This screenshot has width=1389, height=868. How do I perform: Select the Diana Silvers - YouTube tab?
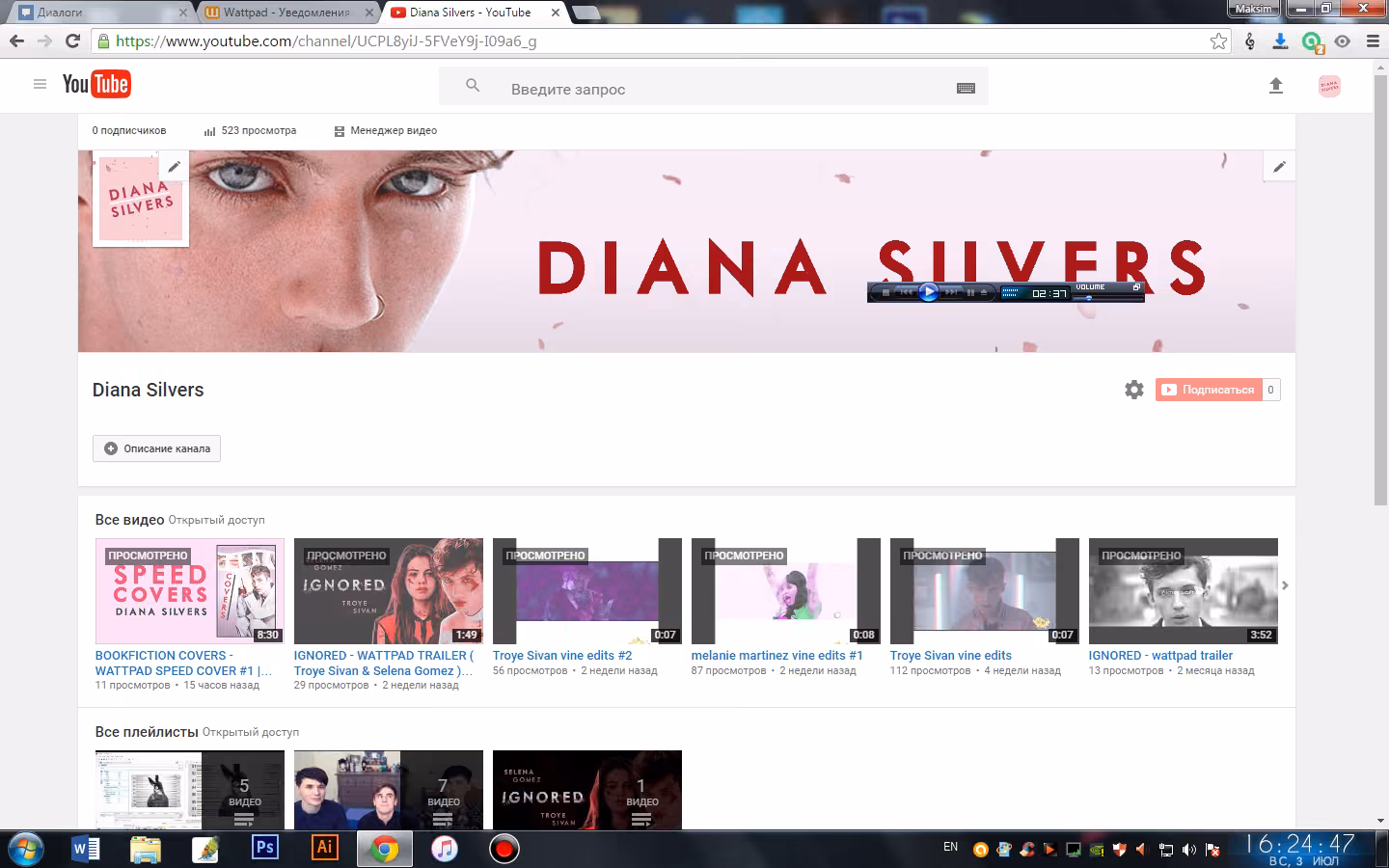tap(473, 13)
